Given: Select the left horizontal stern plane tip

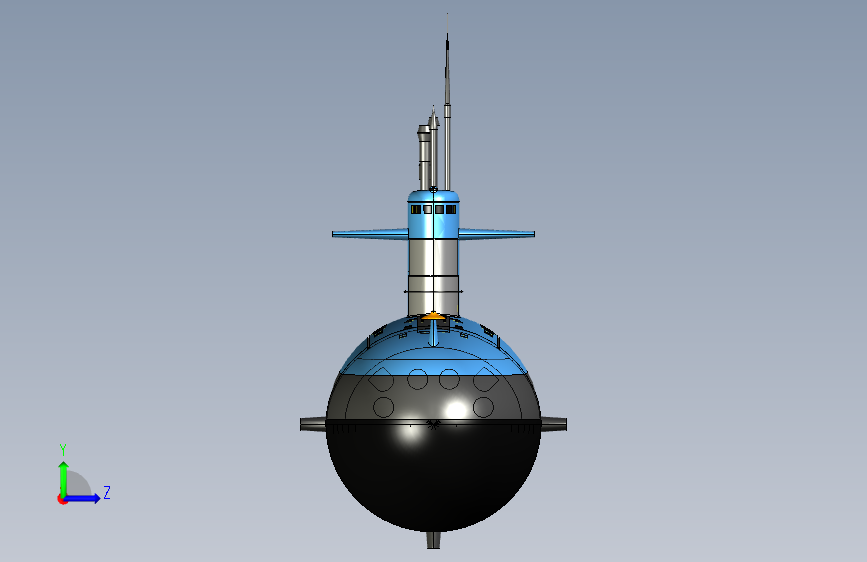Looking at the screenshot, I should click(x=312, y=425).
